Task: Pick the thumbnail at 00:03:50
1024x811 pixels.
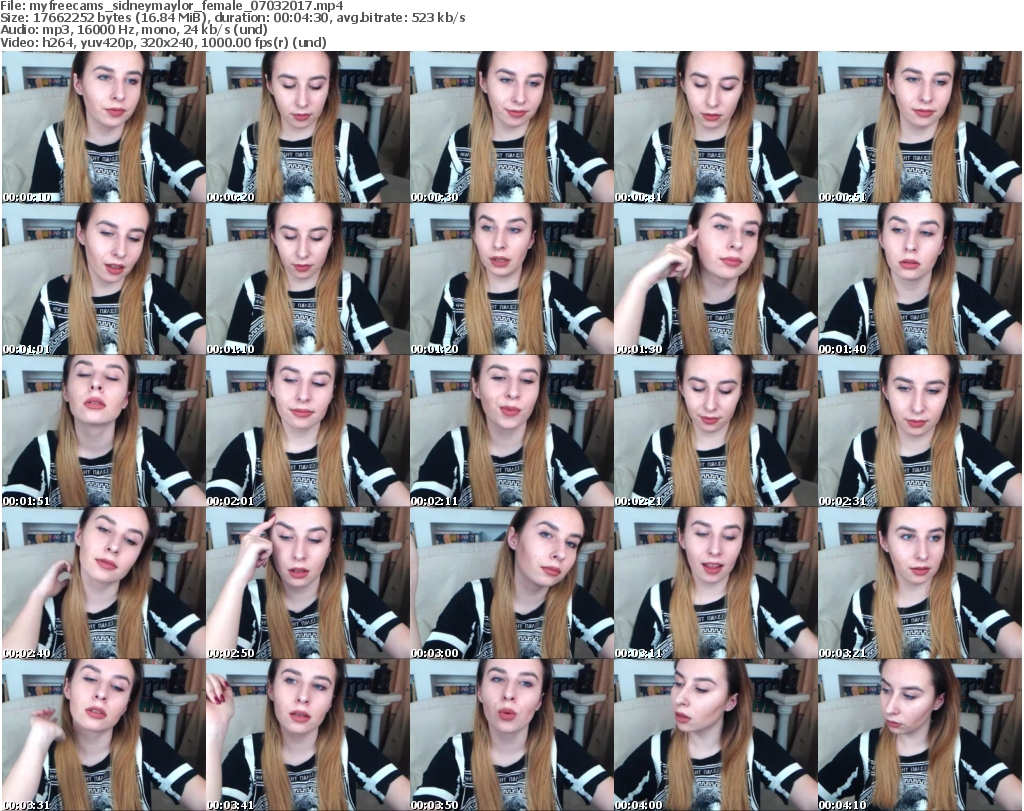Action: 511,735
